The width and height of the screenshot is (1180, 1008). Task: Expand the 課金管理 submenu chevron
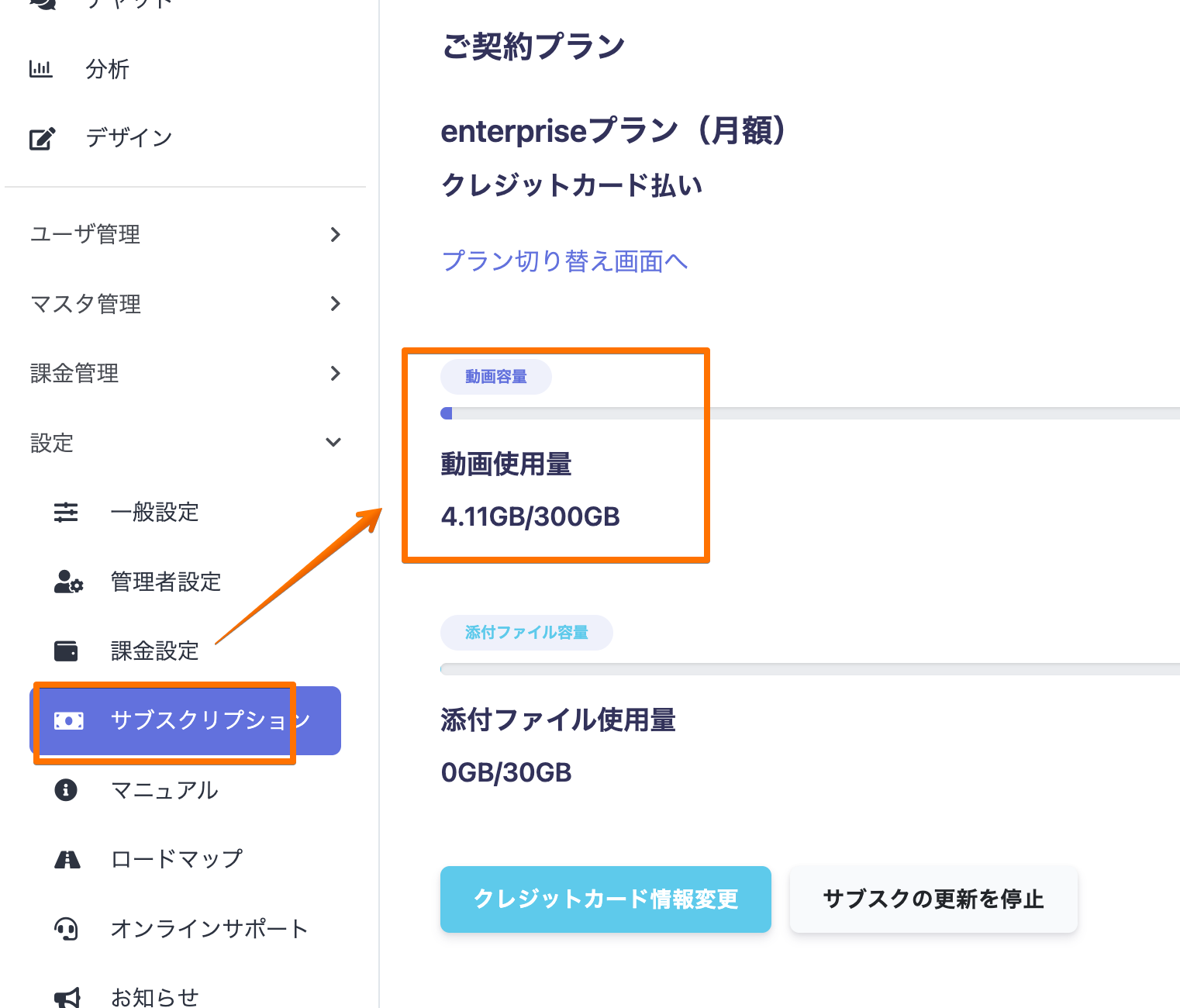coord(335,373)
